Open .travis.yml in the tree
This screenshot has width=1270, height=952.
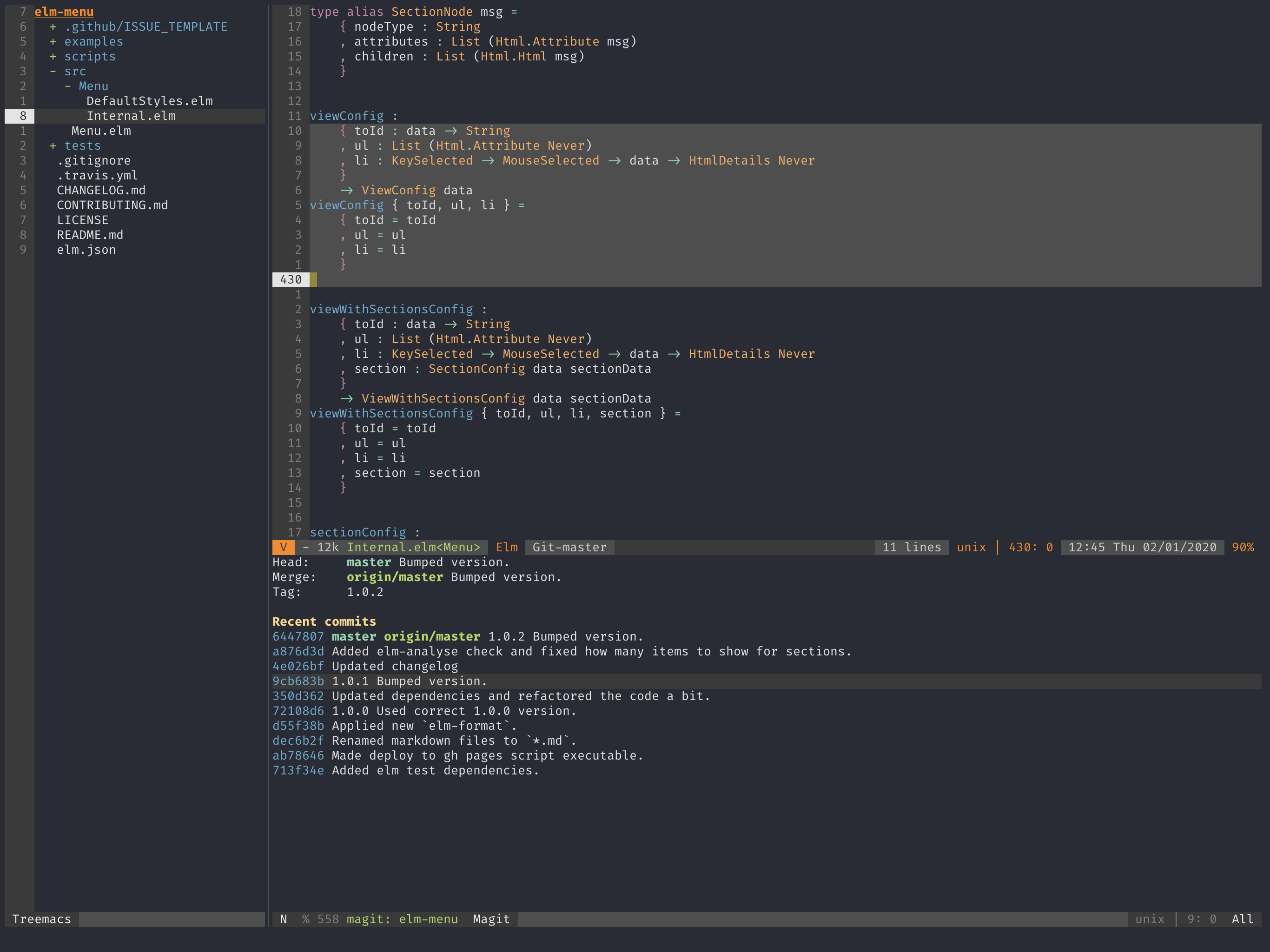[97, 176]
